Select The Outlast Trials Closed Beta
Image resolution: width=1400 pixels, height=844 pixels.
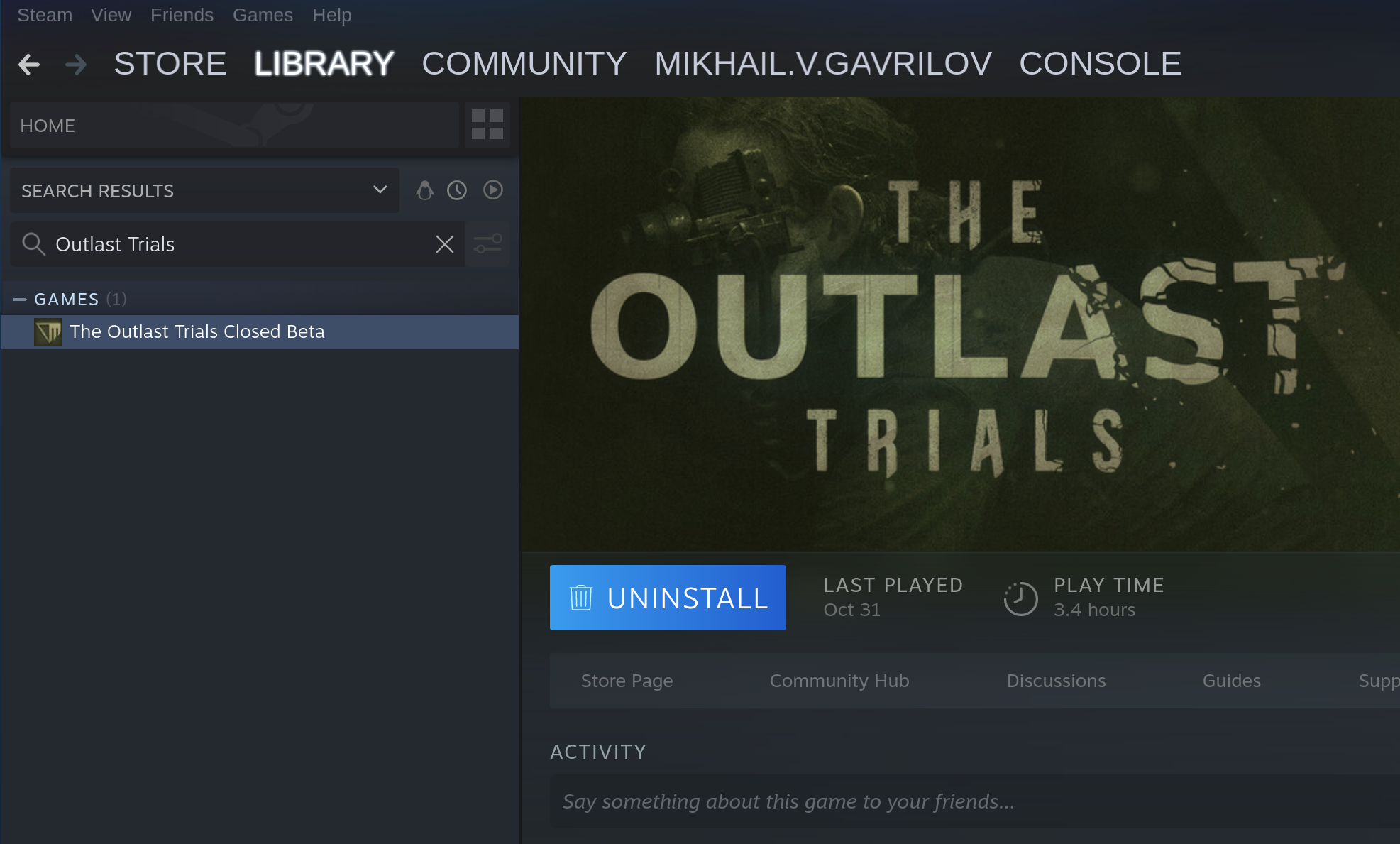[x=260, y=332]
